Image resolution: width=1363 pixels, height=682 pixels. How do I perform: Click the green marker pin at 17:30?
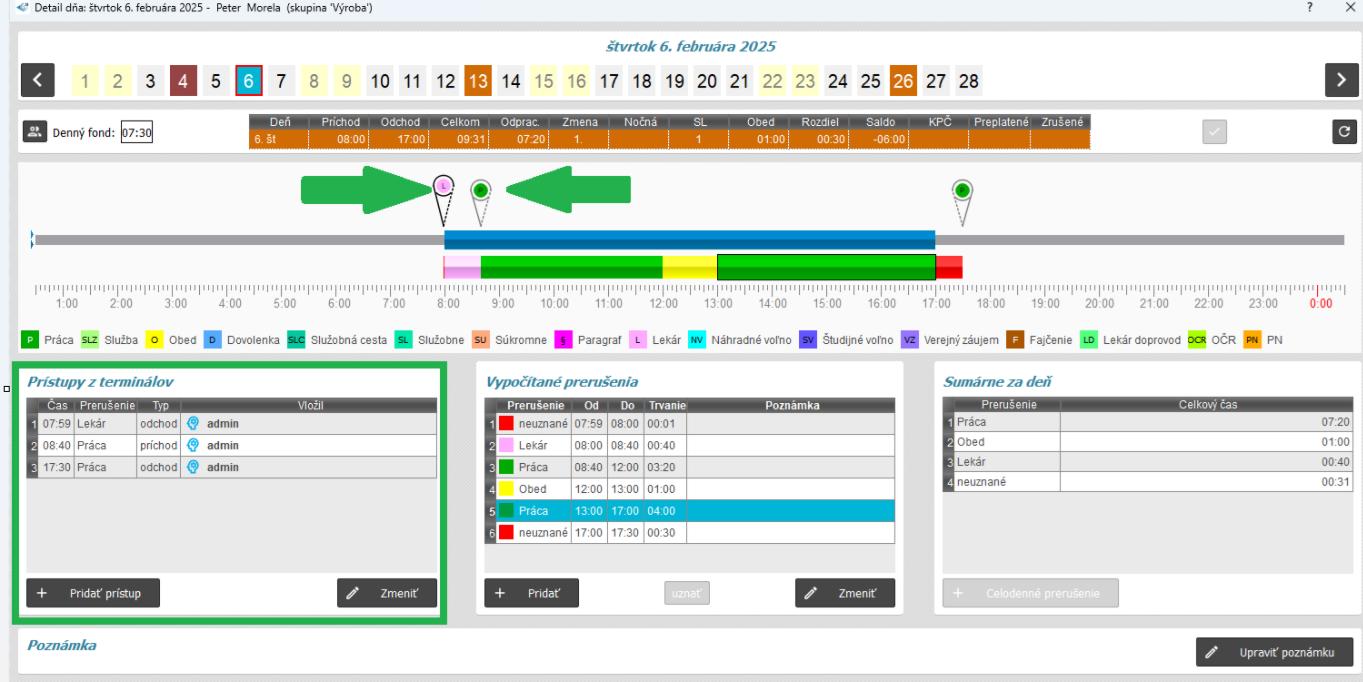click(x=962, y=189)
